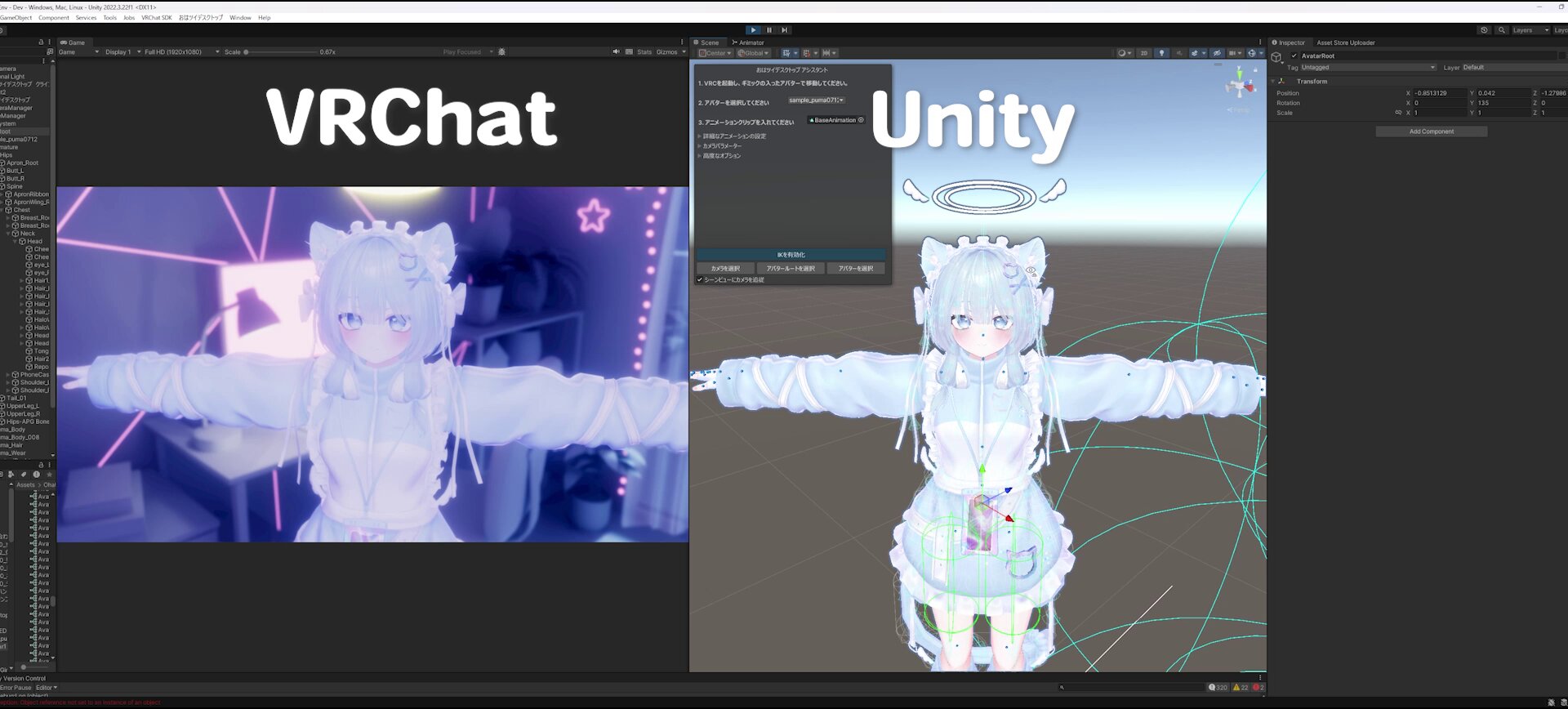Click the カメラを選択 button

725,269
